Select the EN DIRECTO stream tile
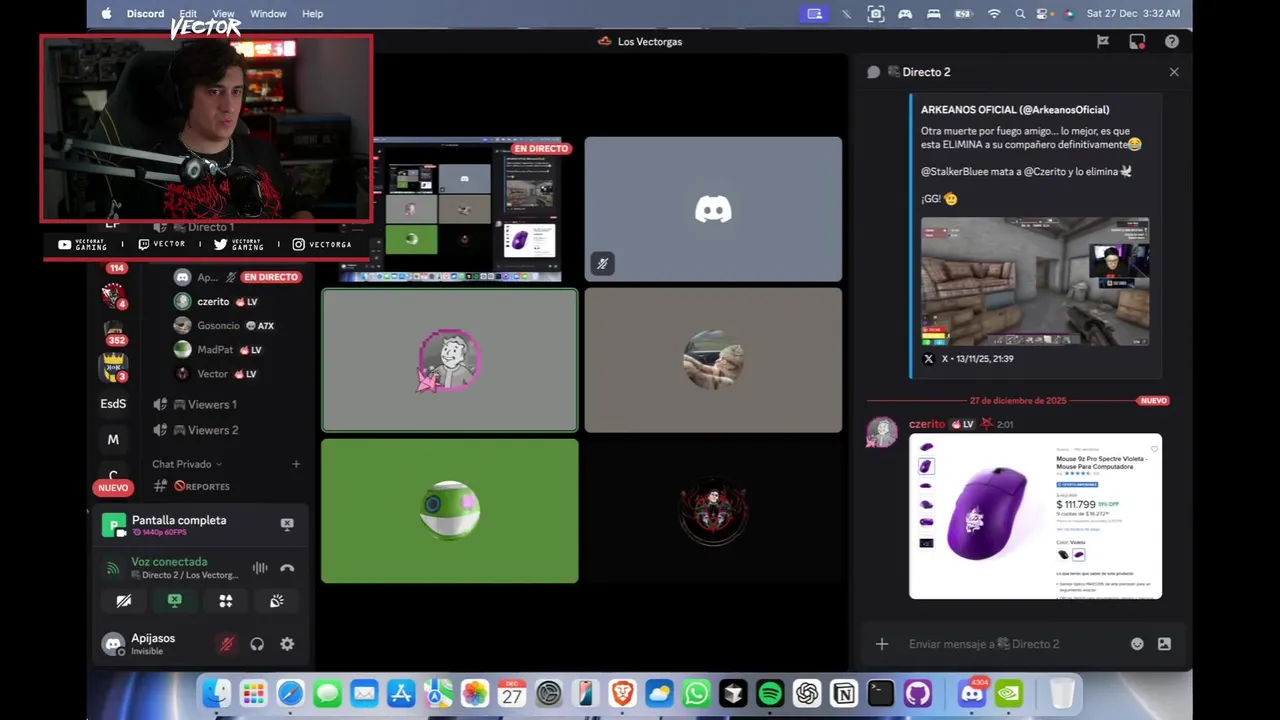The image size is (1280, 720). [x=449, y=210]
